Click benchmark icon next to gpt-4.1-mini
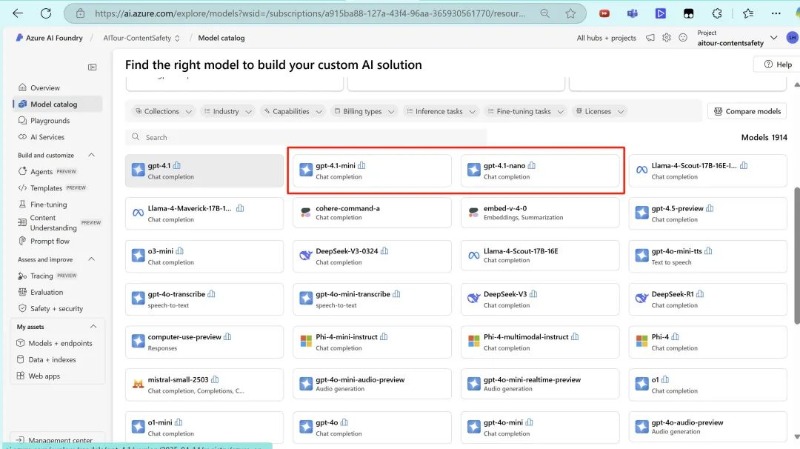 point(361,165)
